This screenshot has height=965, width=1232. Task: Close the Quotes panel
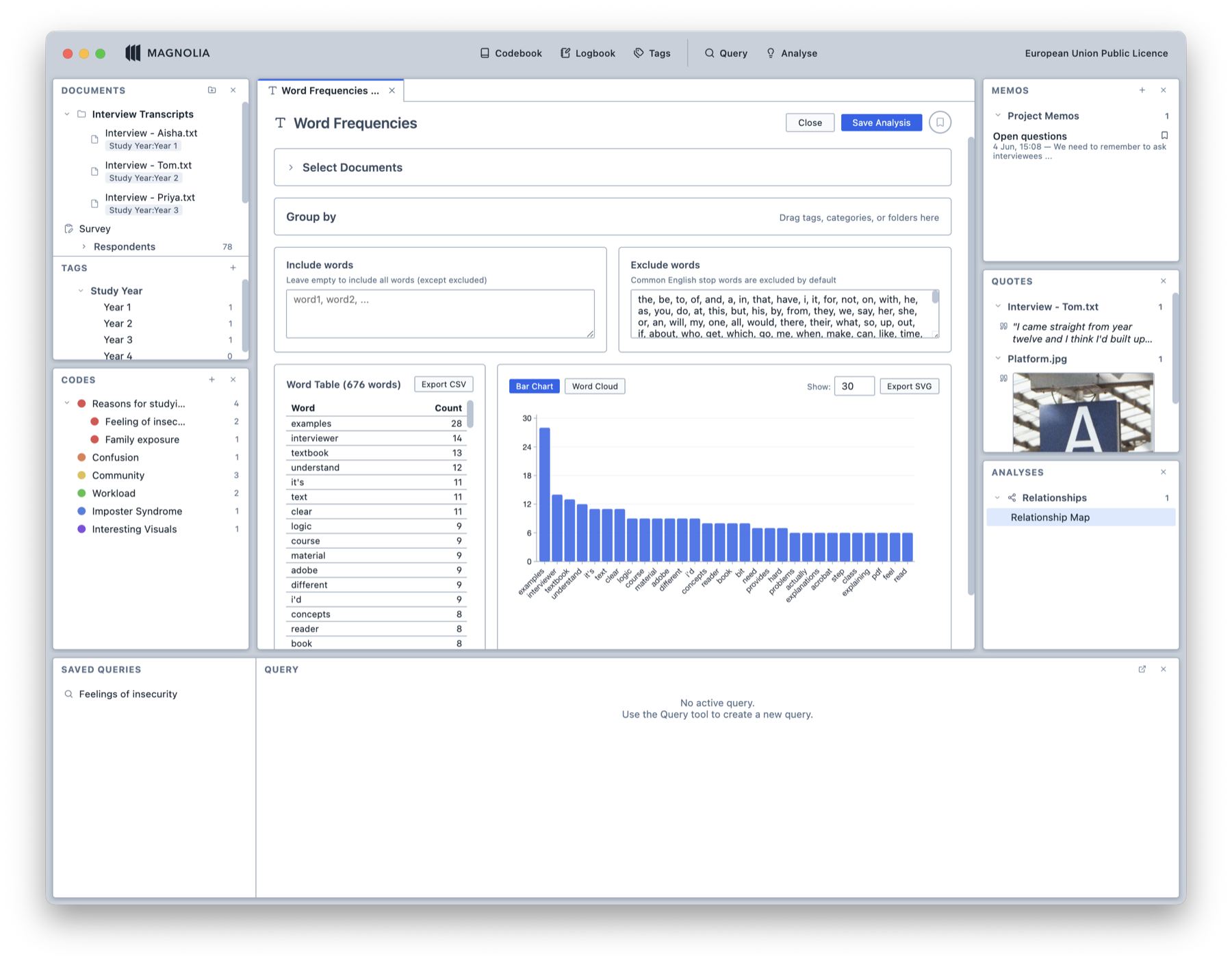click(1163, 281)
